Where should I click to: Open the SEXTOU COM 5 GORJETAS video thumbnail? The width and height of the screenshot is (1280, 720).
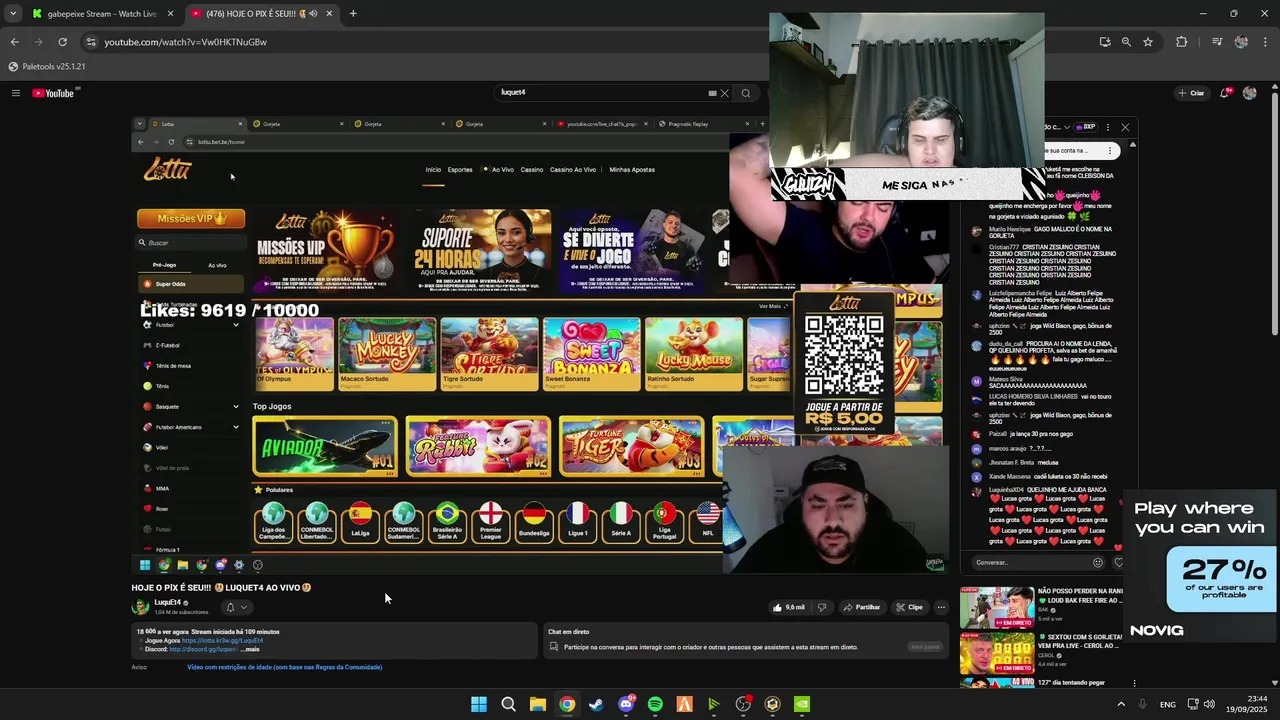pyautogui.click(x=997, y=652)
